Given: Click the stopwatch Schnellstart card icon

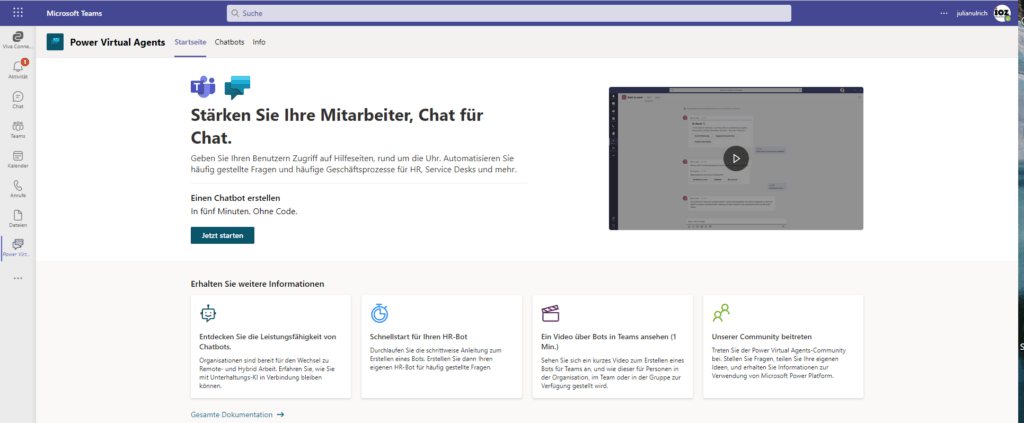Looking at the screenshot, I should point(379,313).
